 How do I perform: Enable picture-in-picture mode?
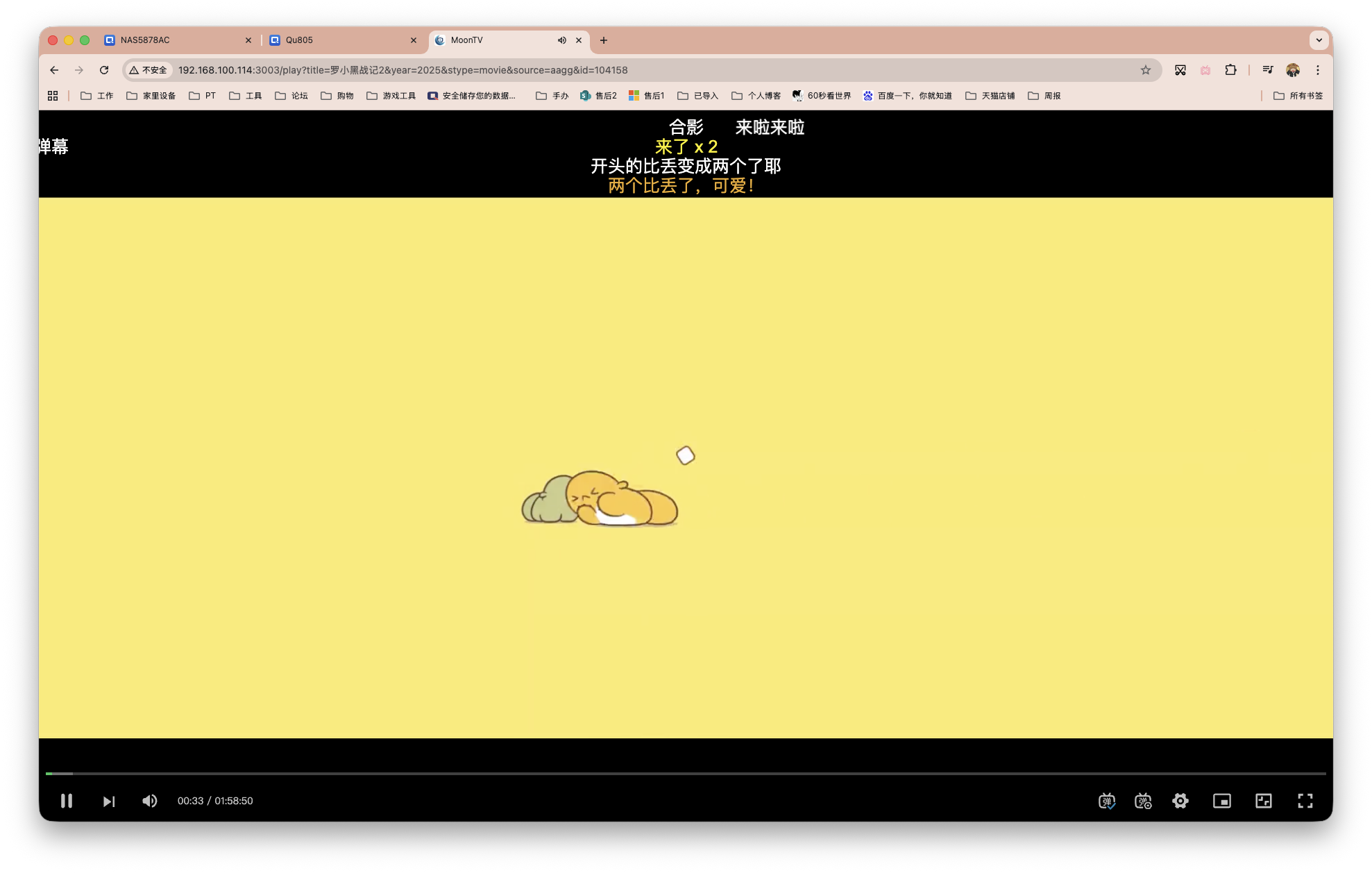pos(1222,801)
